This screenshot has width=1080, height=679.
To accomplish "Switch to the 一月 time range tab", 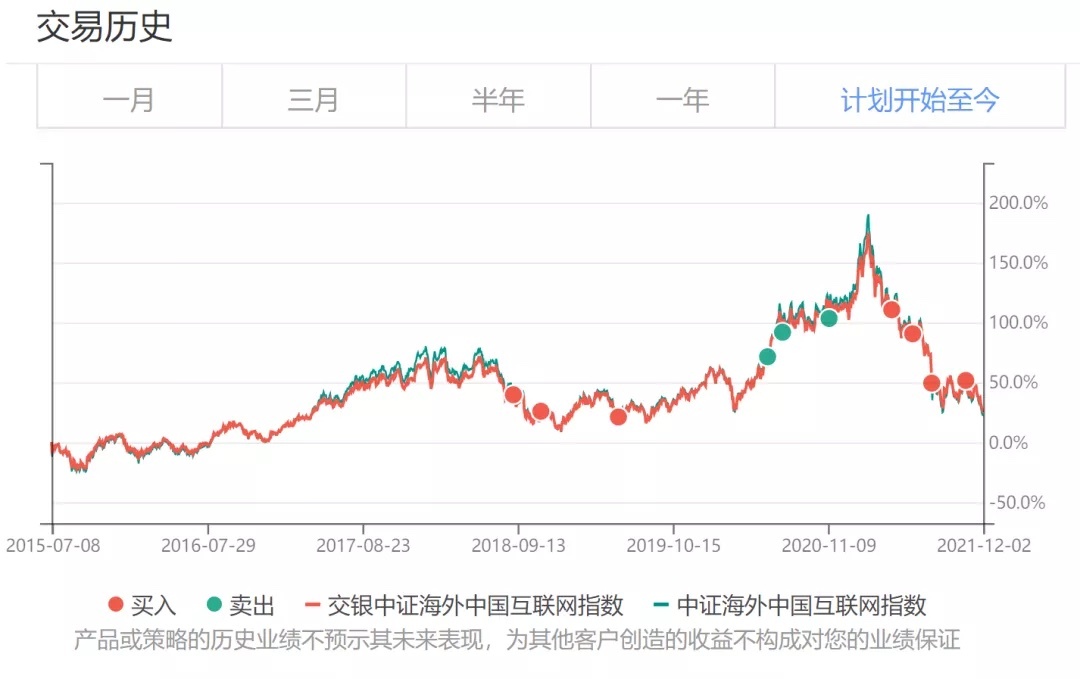I will (x=129, y=99).
